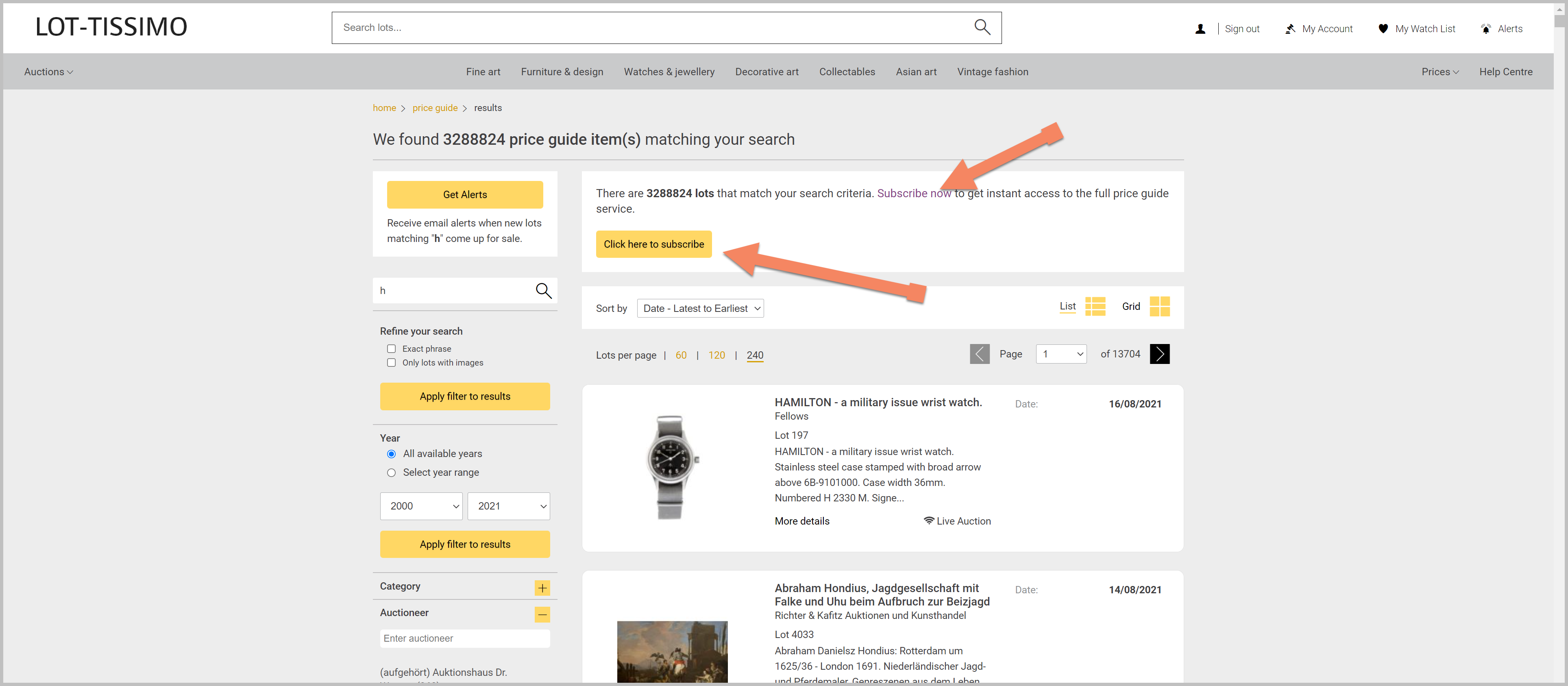Enable the Exact phrase checkbox
The image size is (1568, 686).
[392, 349]
